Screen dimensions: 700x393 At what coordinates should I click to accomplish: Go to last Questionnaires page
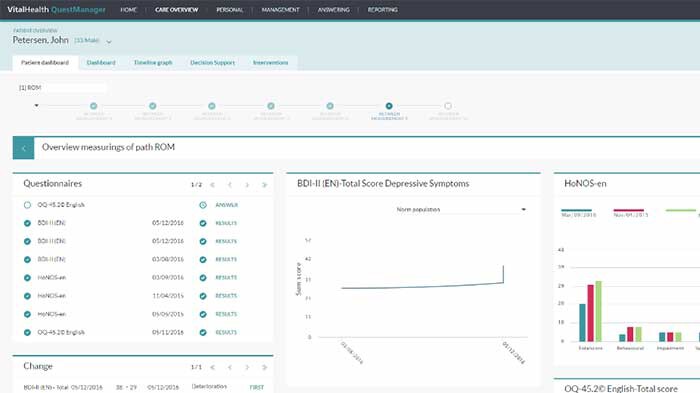click(x=264, y=185)
